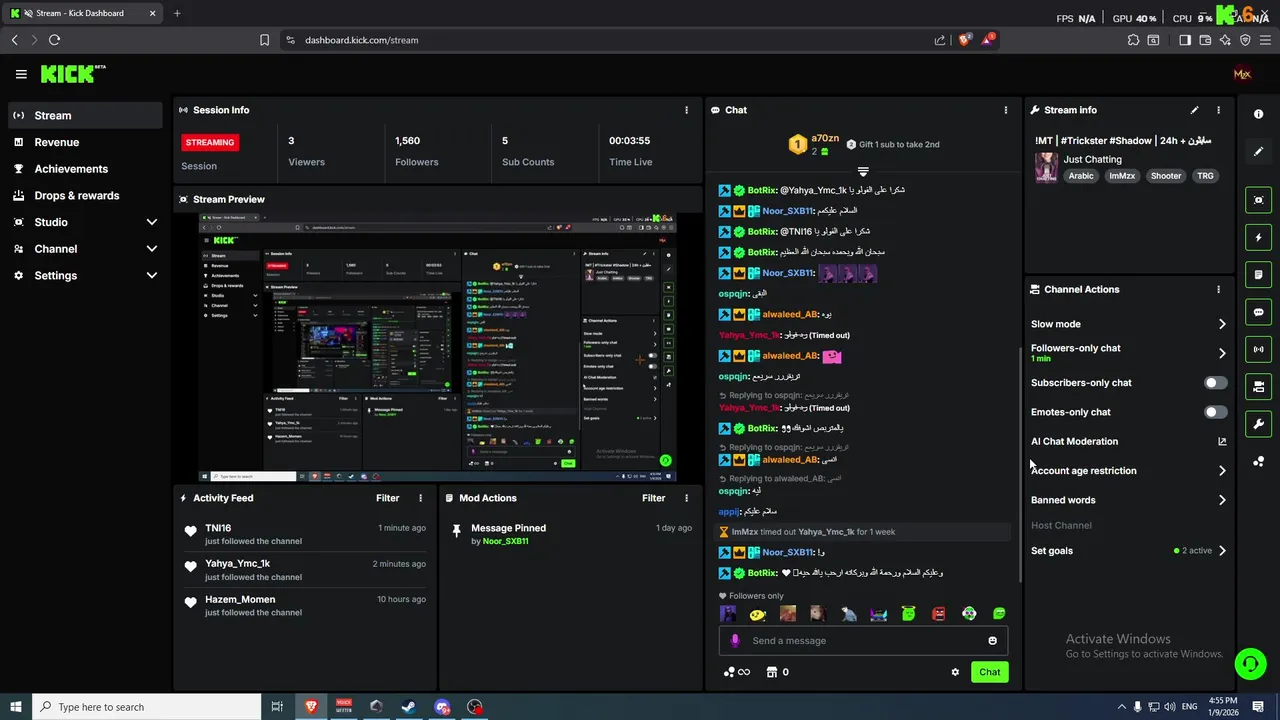Open the Activity Feed Filter dropdown
1280x720 pixels.
pyautogui.click(x=387, y=498)
